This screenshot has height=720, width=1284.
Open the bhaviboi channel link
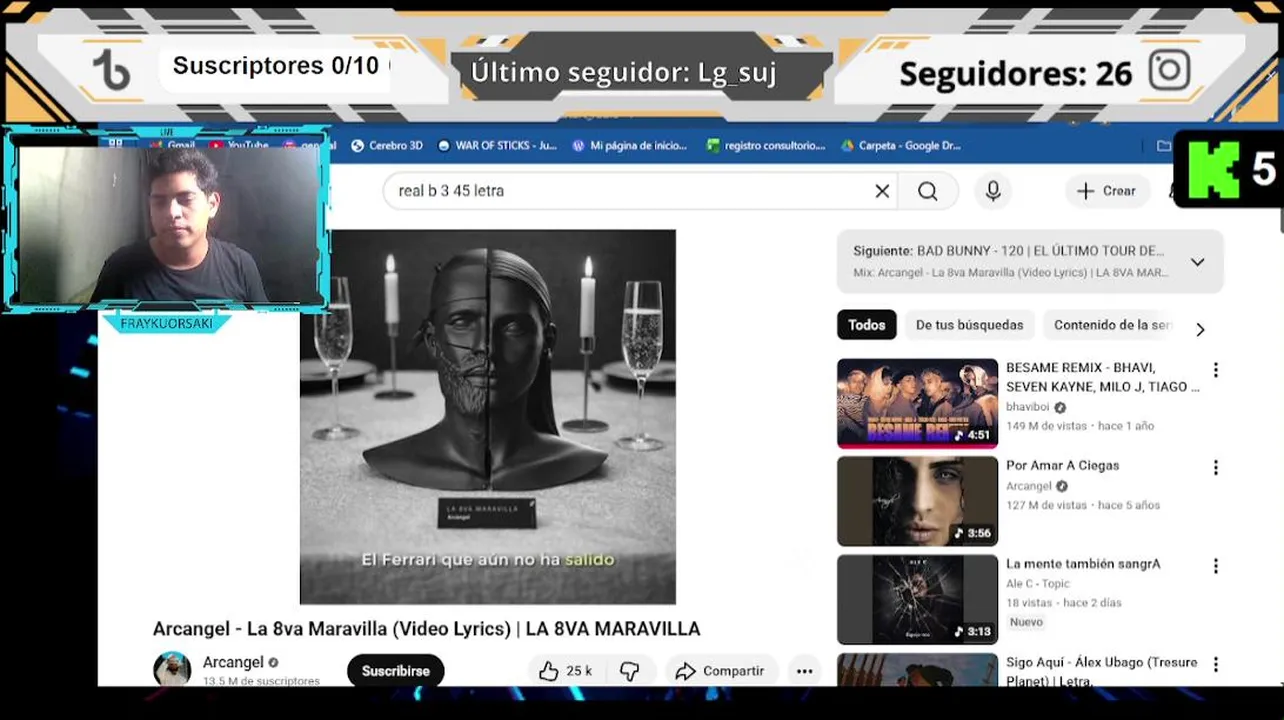click(1027, 407)
